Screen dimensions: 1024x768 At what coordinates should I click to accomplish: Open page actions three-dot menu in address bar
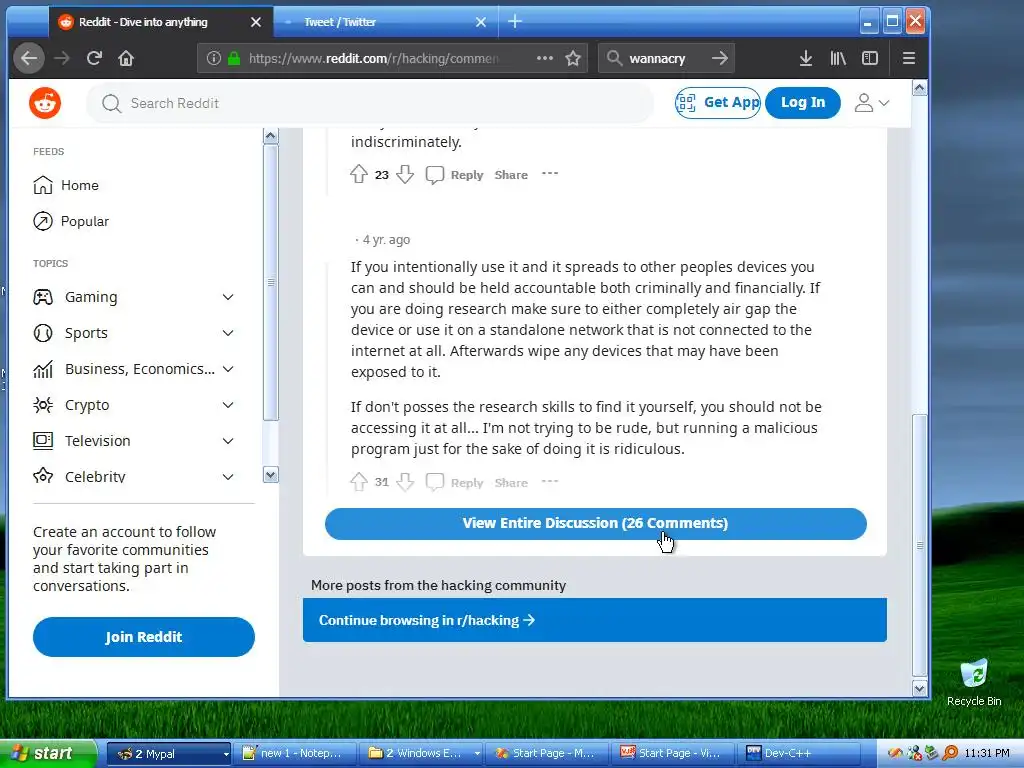pos(545,58)
